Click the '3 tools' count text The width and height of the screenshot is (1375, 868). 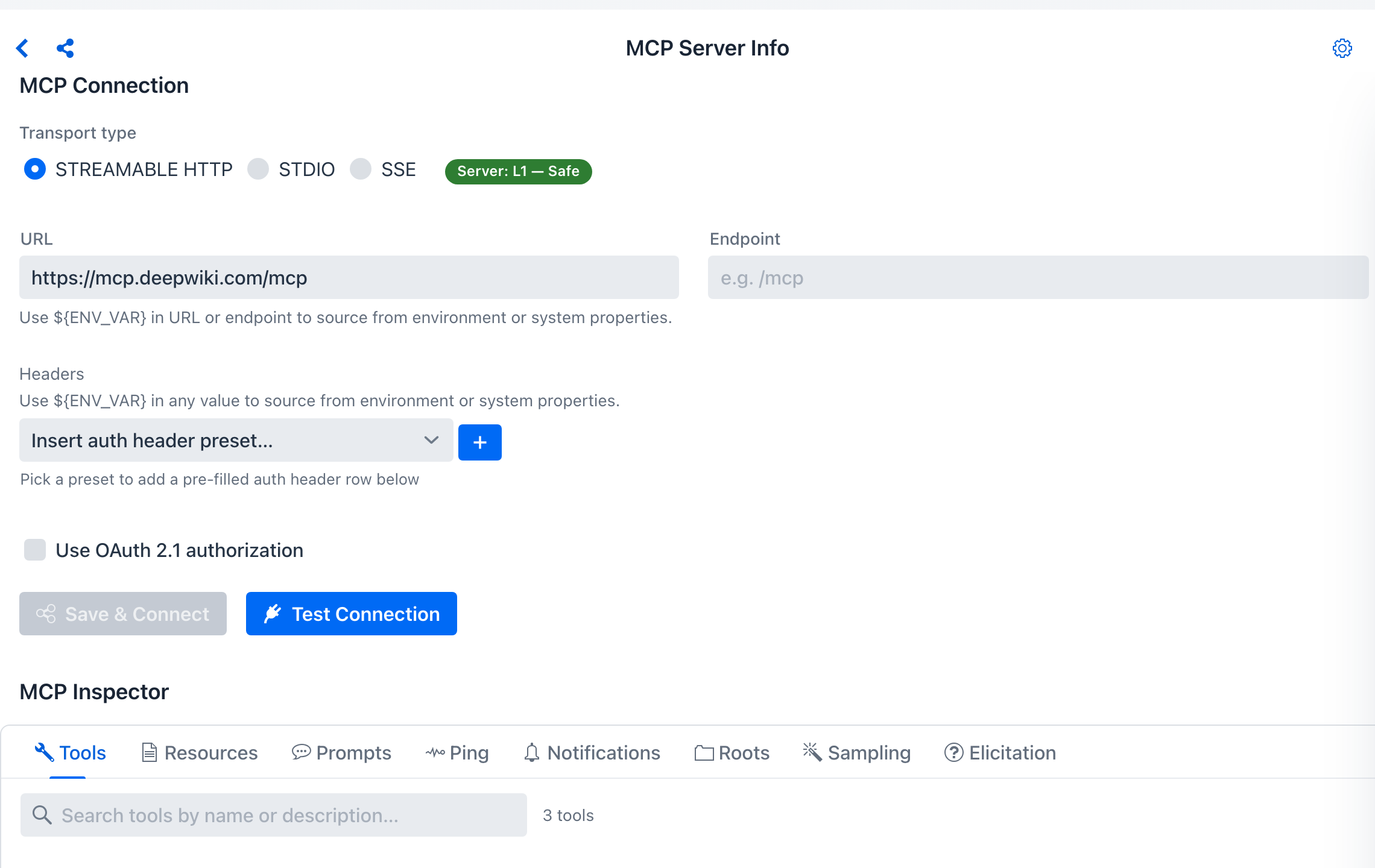(x=568, y=815)
